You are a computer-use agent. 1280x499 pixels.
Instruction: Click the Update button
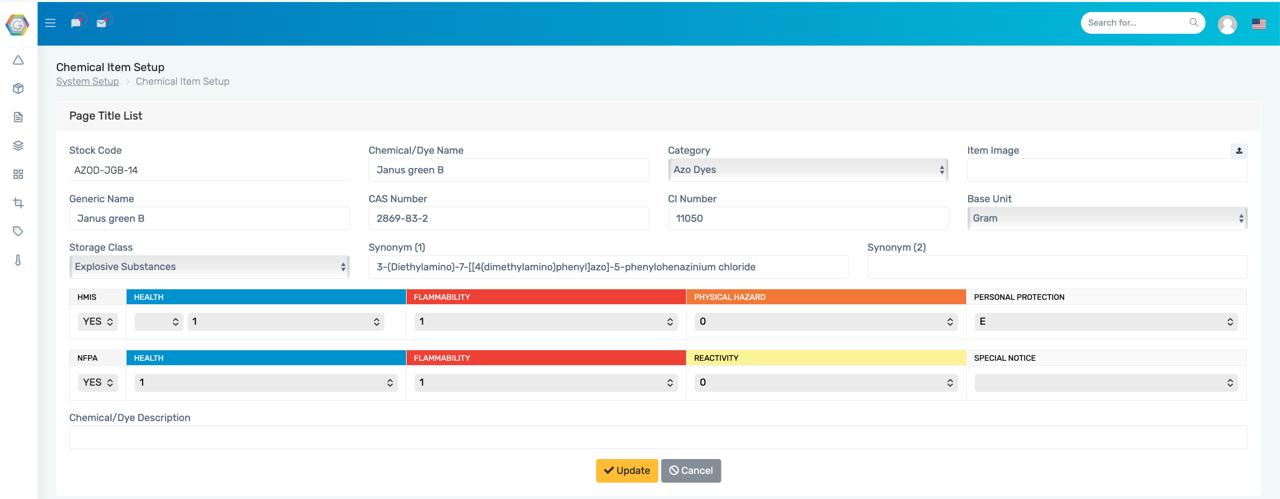click(x=627, y=471)
